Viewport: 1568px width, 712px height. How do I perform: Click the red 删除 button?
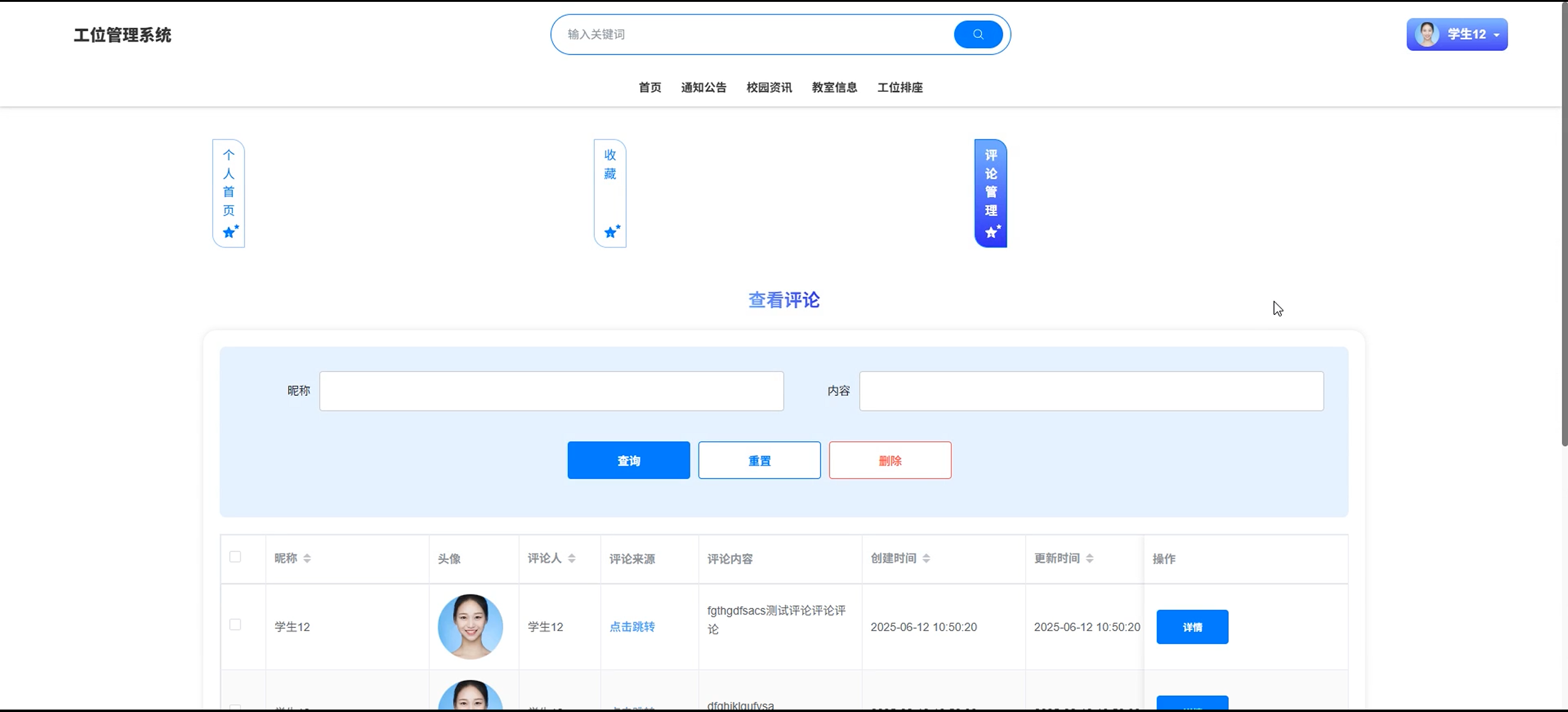(890, 460)
